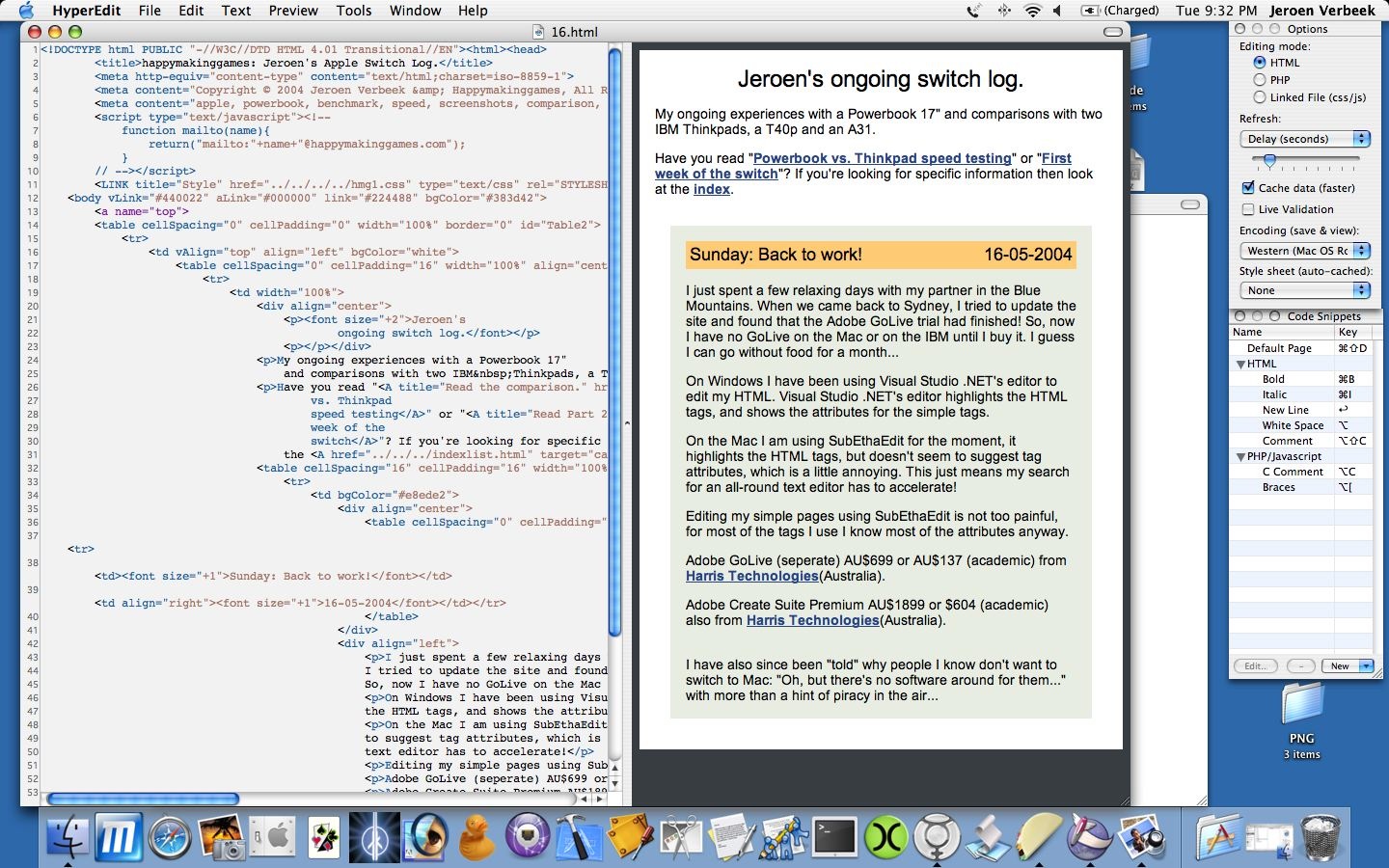Launch the green X dock icon
The image size is (1389, 868).
pyautogui.click(x=885, y=836)
